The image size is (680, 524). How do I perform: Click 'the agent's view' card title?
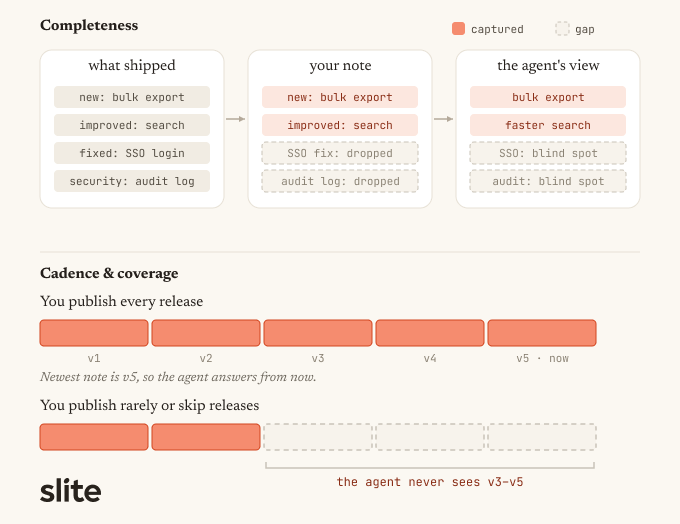tap(548, 65)
